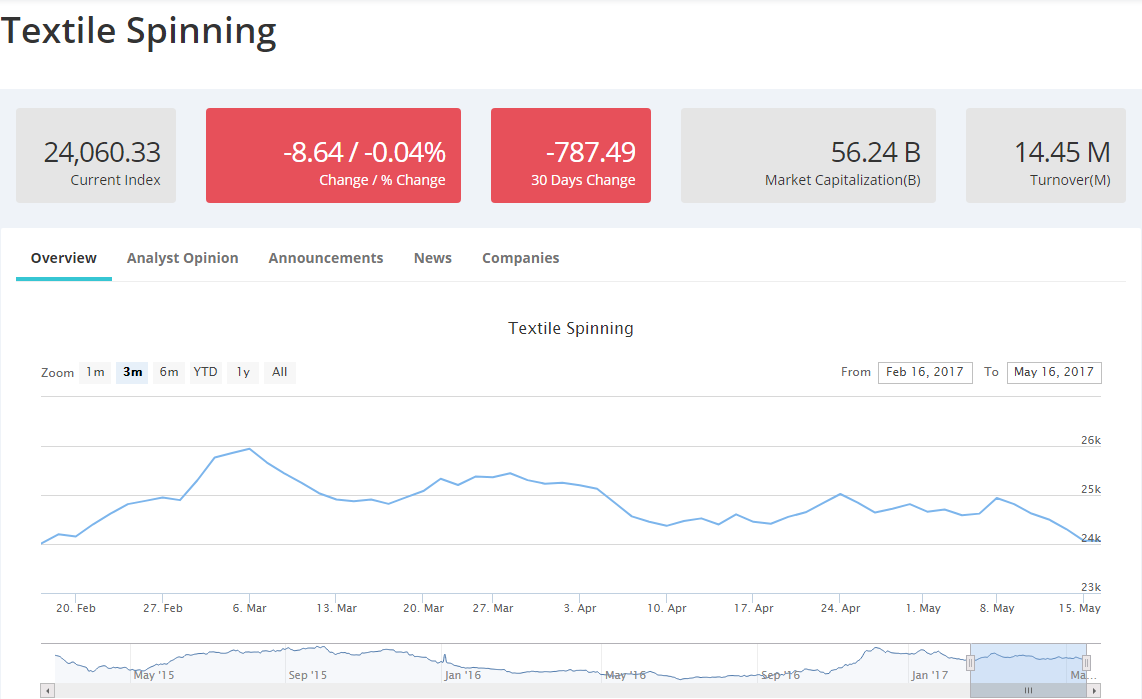The image size is (1142, 699).
Task: Click the left range handle on the navigator
Action: coord(970,662)
